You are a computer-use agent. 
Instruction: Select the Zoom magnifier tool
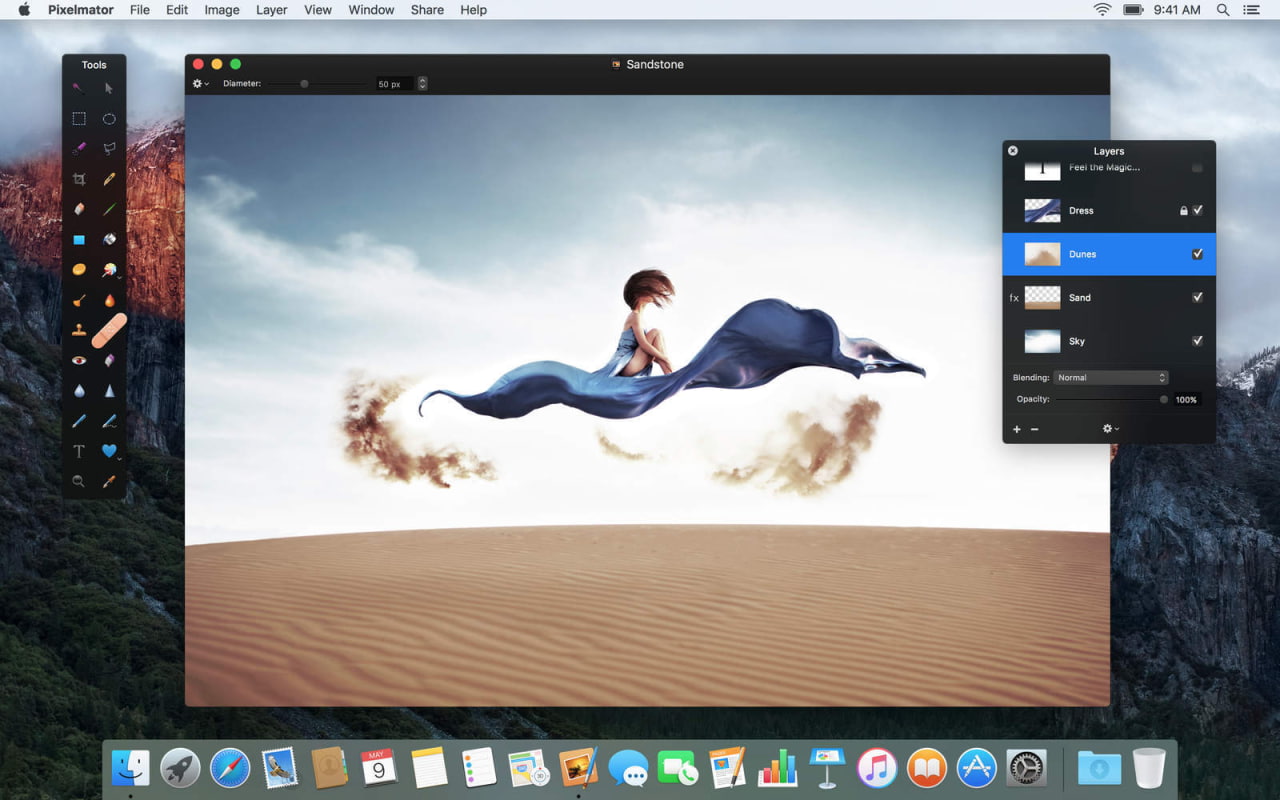(x=78, y=481)
